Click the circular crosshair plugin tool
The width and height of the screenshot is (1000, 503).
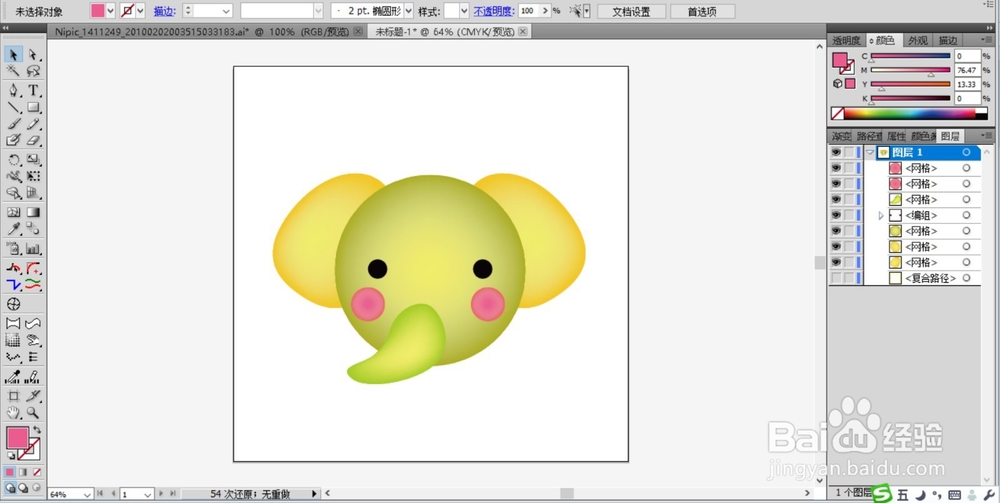(13, 303)
